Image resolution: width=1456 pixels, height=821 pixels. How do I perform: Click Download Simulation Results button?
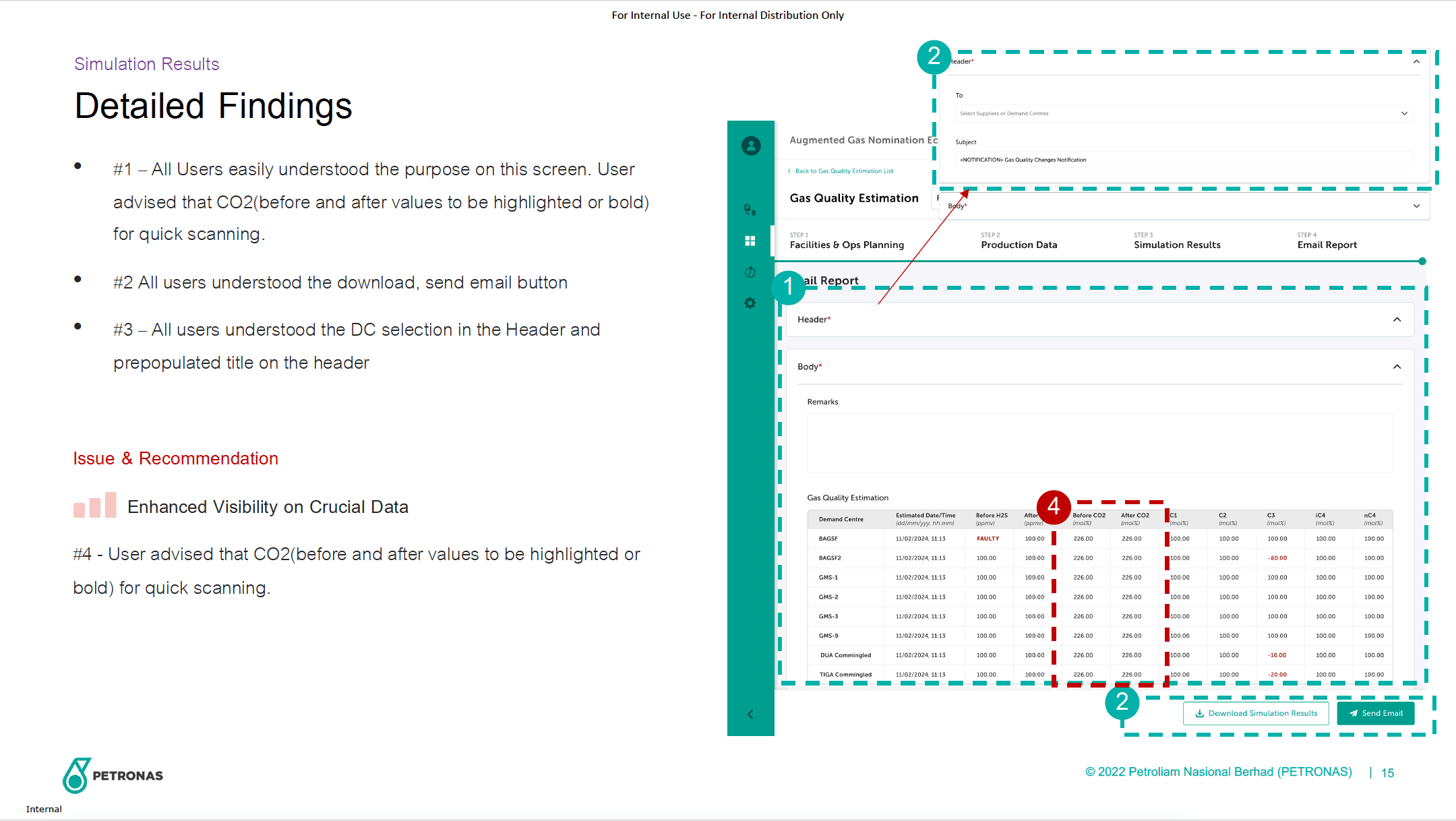click(1255, 713)
